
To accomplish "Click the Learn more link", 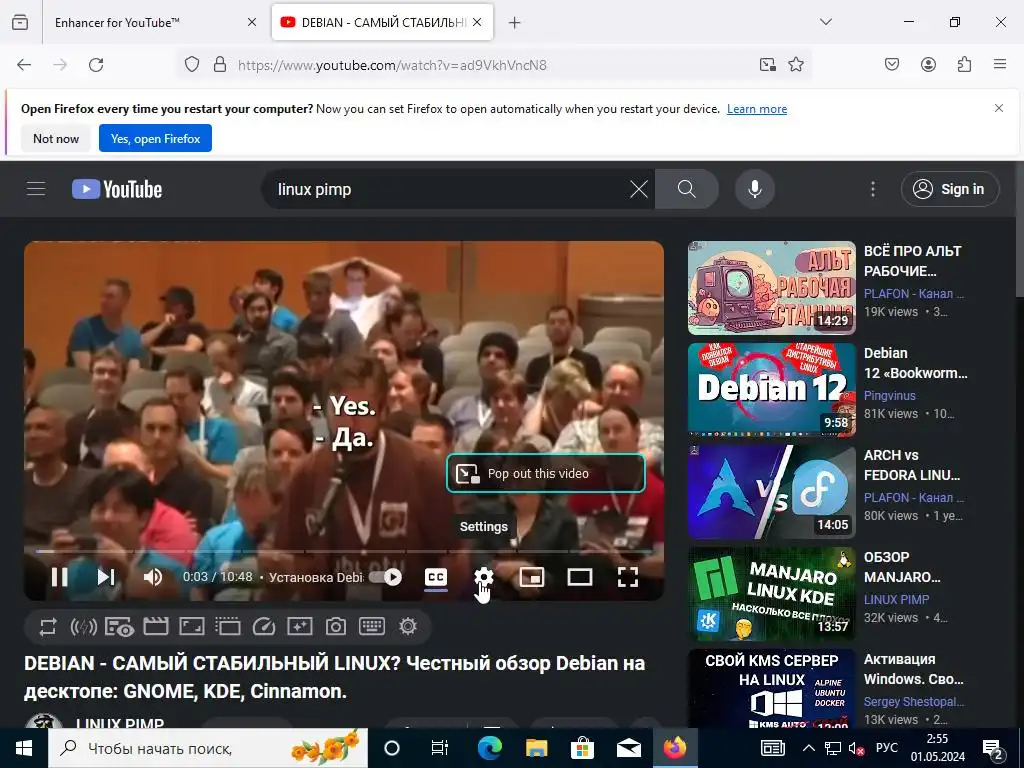I will click(757, 109).
